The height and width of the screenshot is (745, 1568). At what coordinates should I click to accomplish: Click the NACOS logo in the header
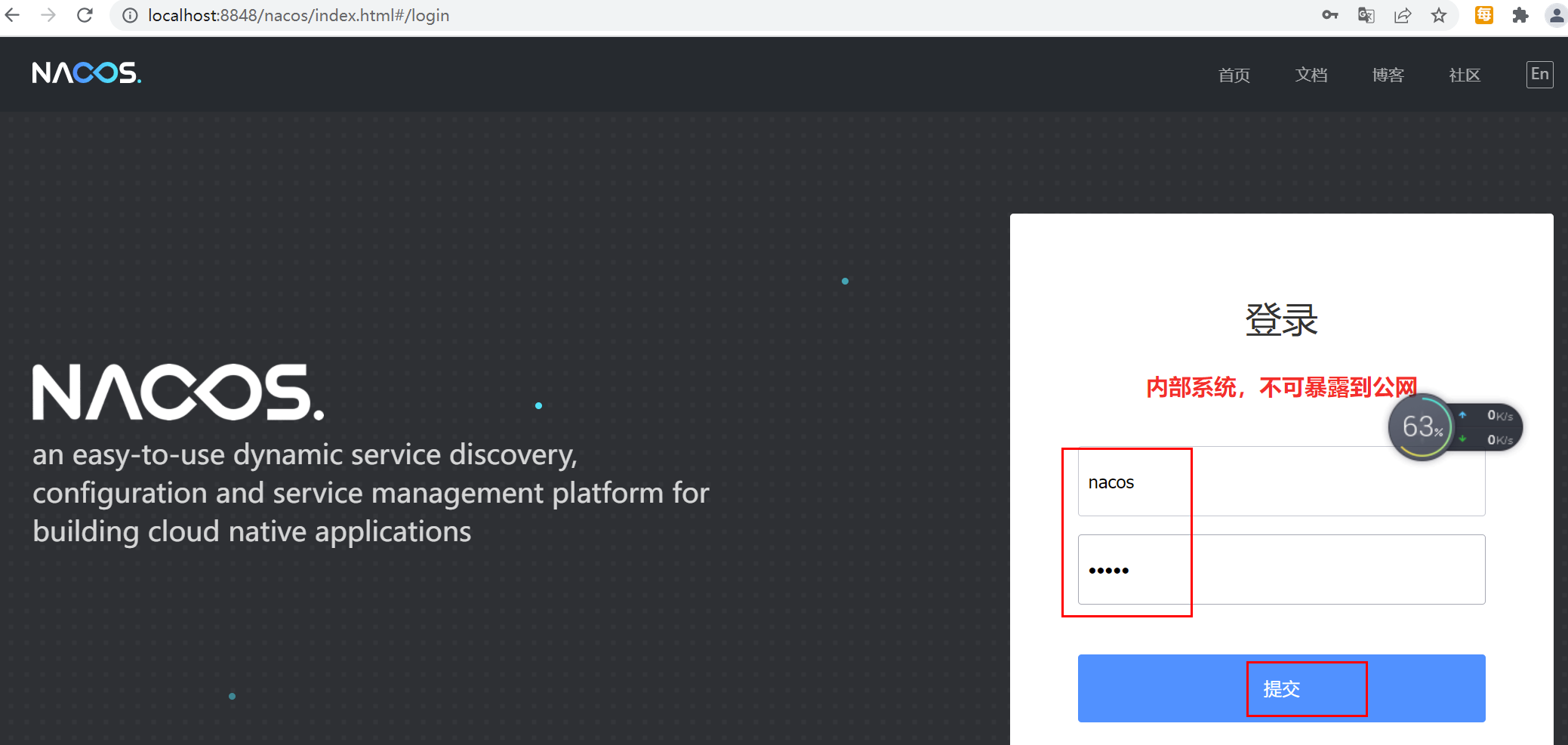87,72
